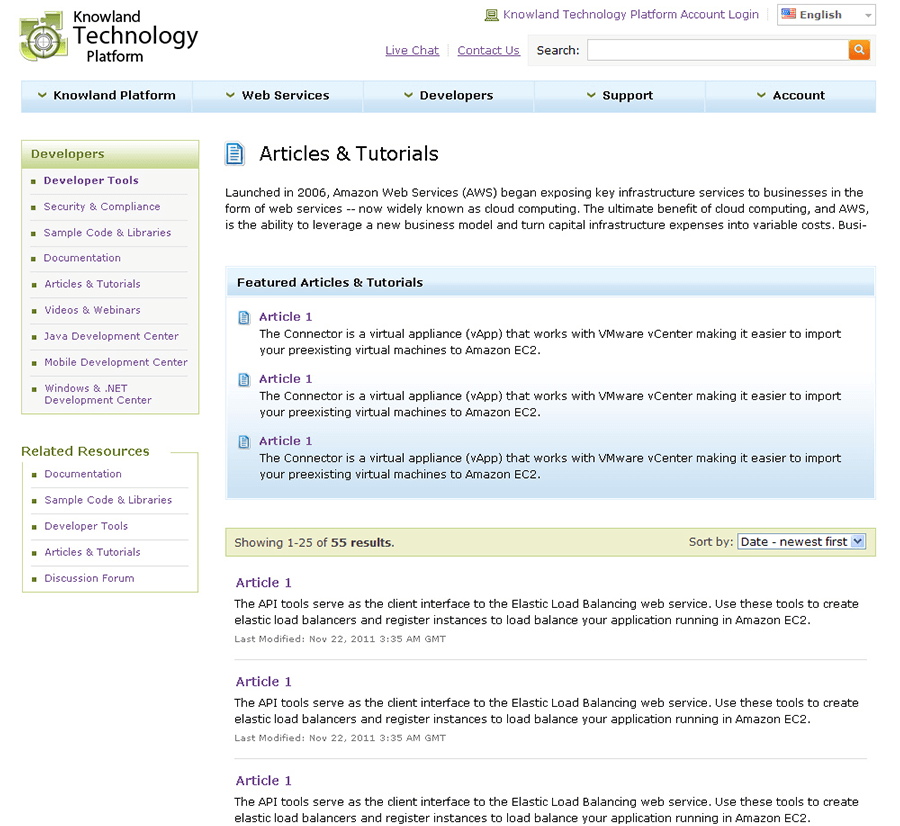Click the chevron arrow beside Account

pos(761,95)
